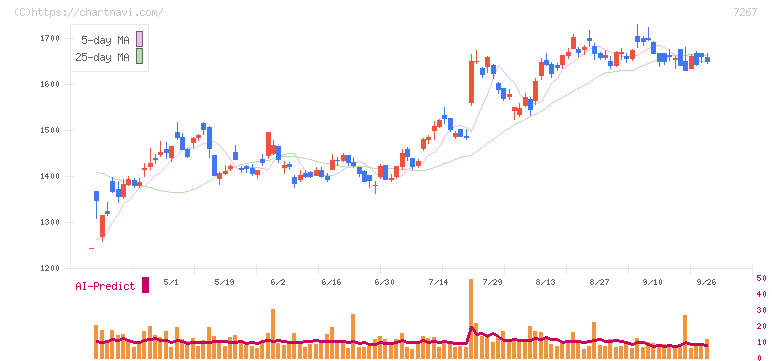Select the 9/10 date axis label
Screen dimensions: 772x361
[x=653, y=282]
